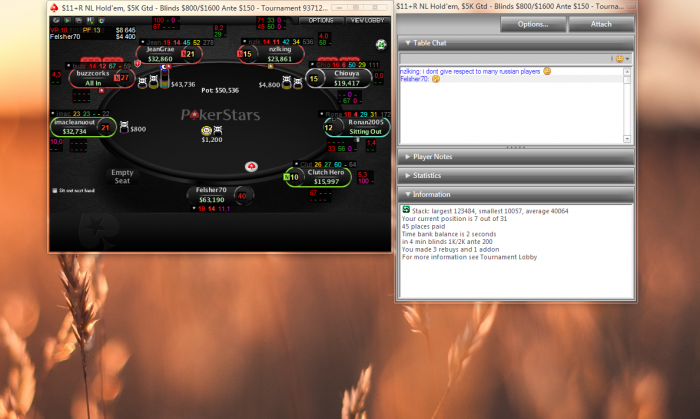
Task: Click the chat scrollbar down arrow
Action: pos(627,139)
